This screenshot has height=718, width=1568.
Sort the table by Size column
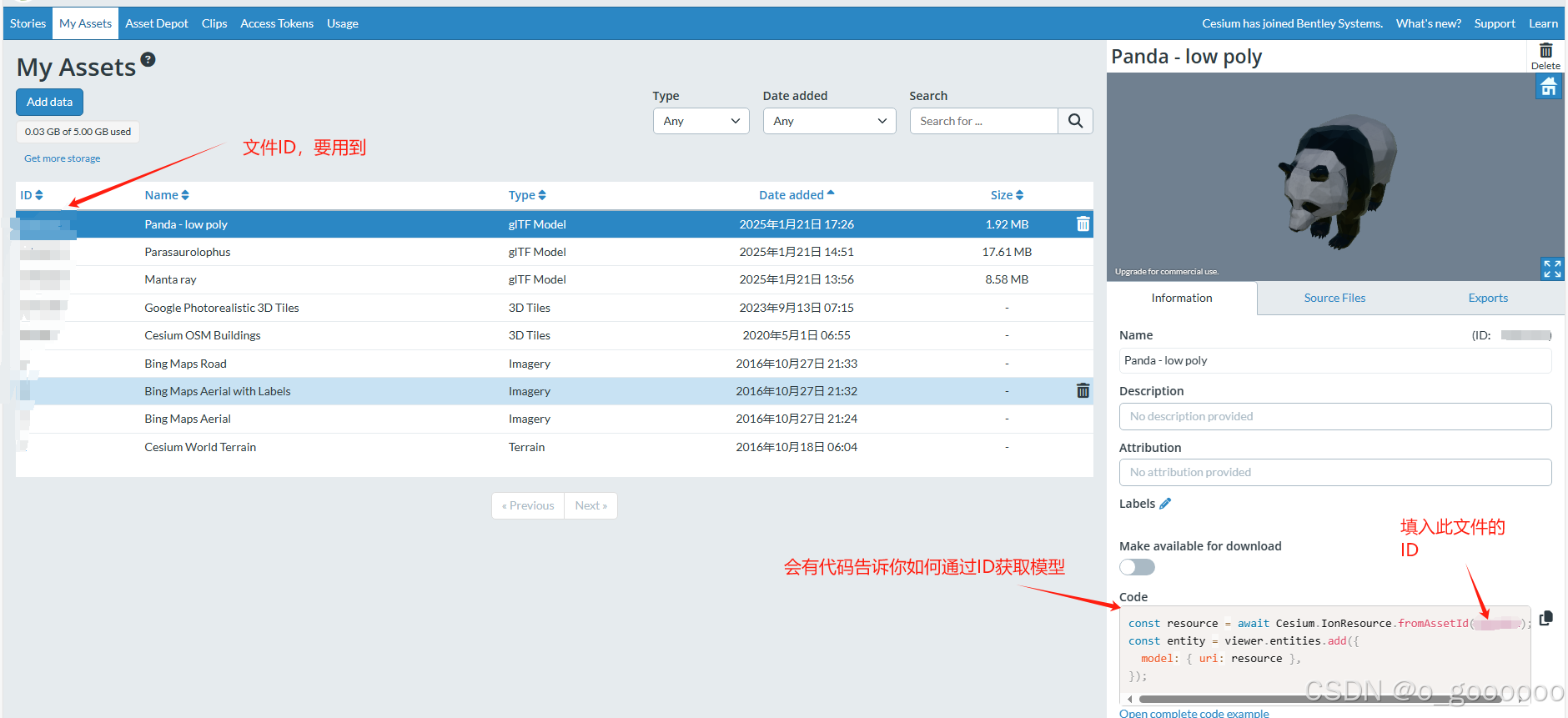tap(1007, 195)
